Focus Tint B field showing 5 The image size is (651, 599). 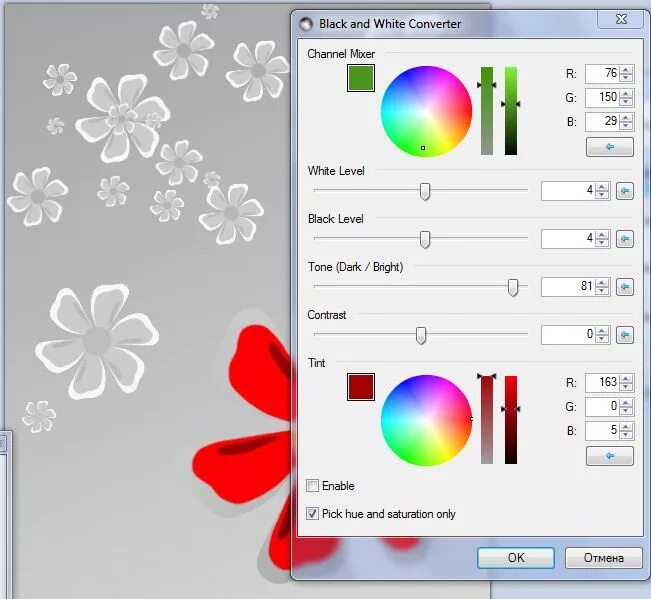[x=602, y=430]
